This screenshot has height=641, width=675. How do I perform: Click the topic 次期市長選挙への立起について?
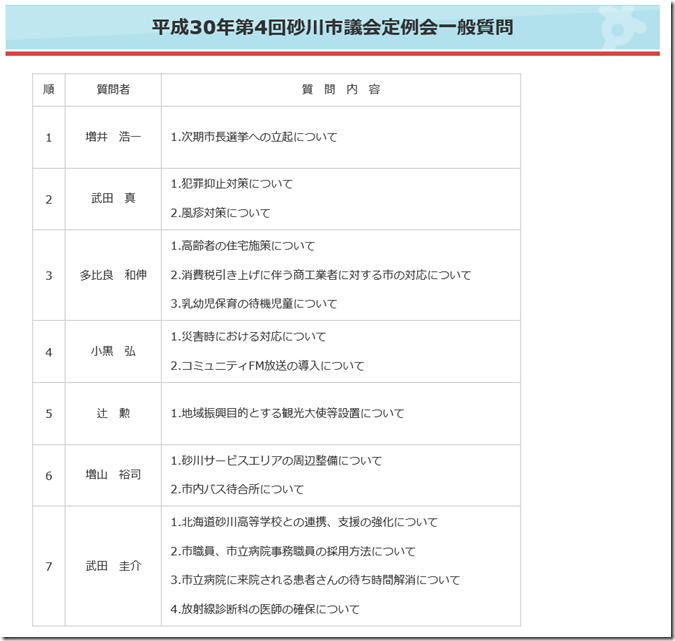254,137
